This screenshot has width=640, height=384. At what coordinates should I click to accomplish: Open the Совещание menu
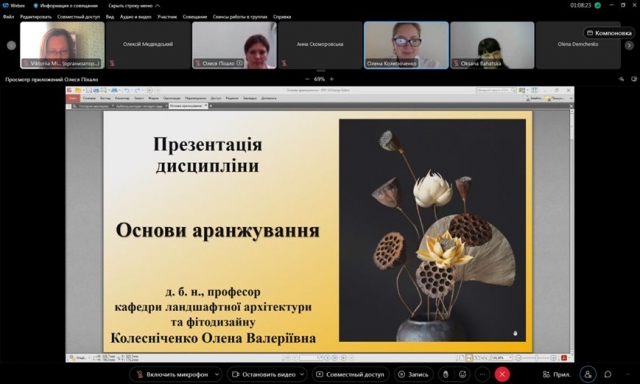point(195,17)
